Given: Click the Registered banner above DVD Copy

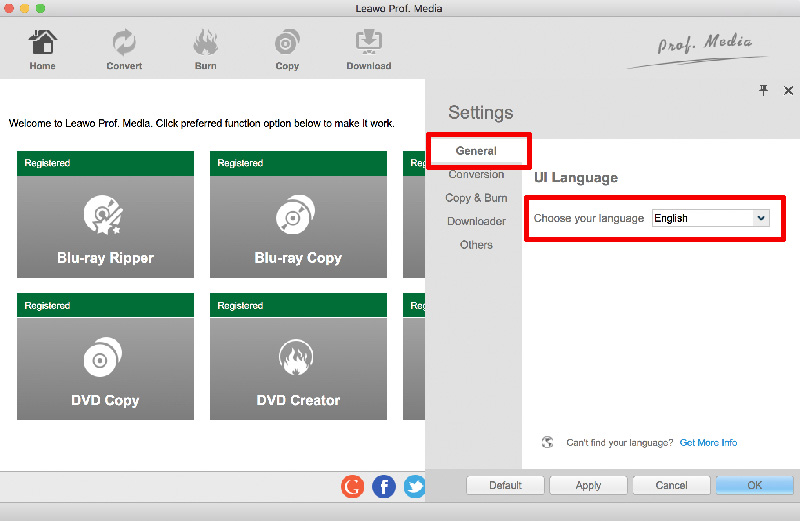Looking at the screenshot, I should pyautogui.click(x=105, y=305).
